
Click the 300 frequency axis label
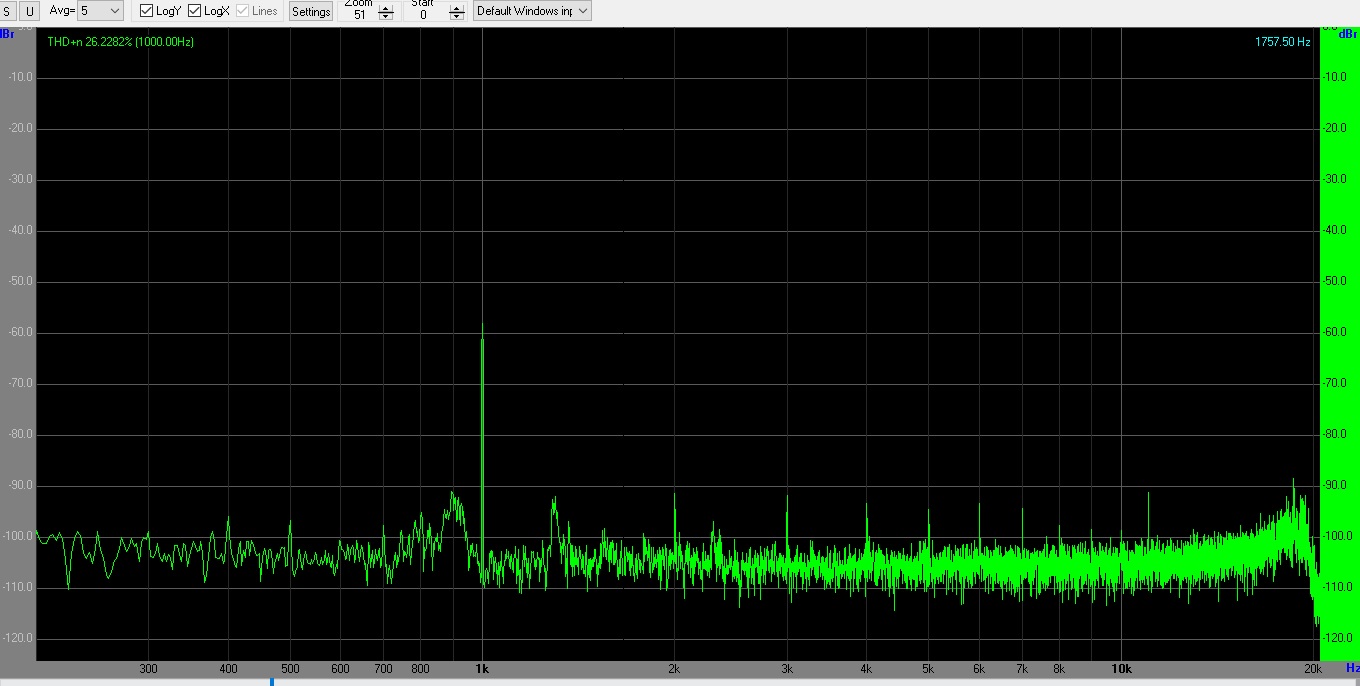pyautogui.click(x=148, y=669)
